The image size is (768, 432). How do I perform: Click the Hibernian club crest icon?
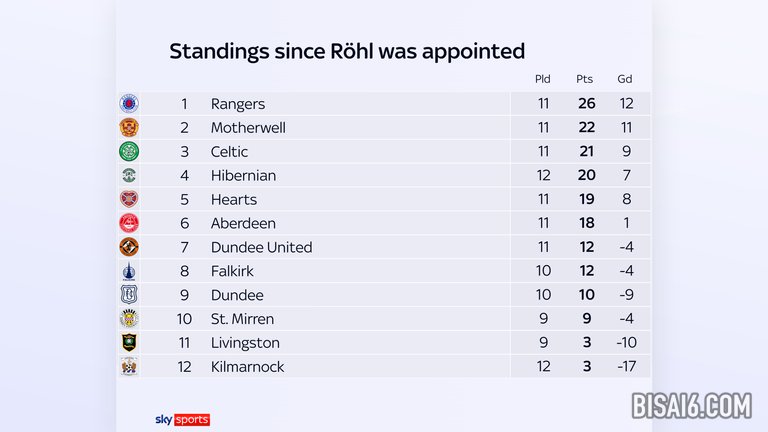point(129,176)
